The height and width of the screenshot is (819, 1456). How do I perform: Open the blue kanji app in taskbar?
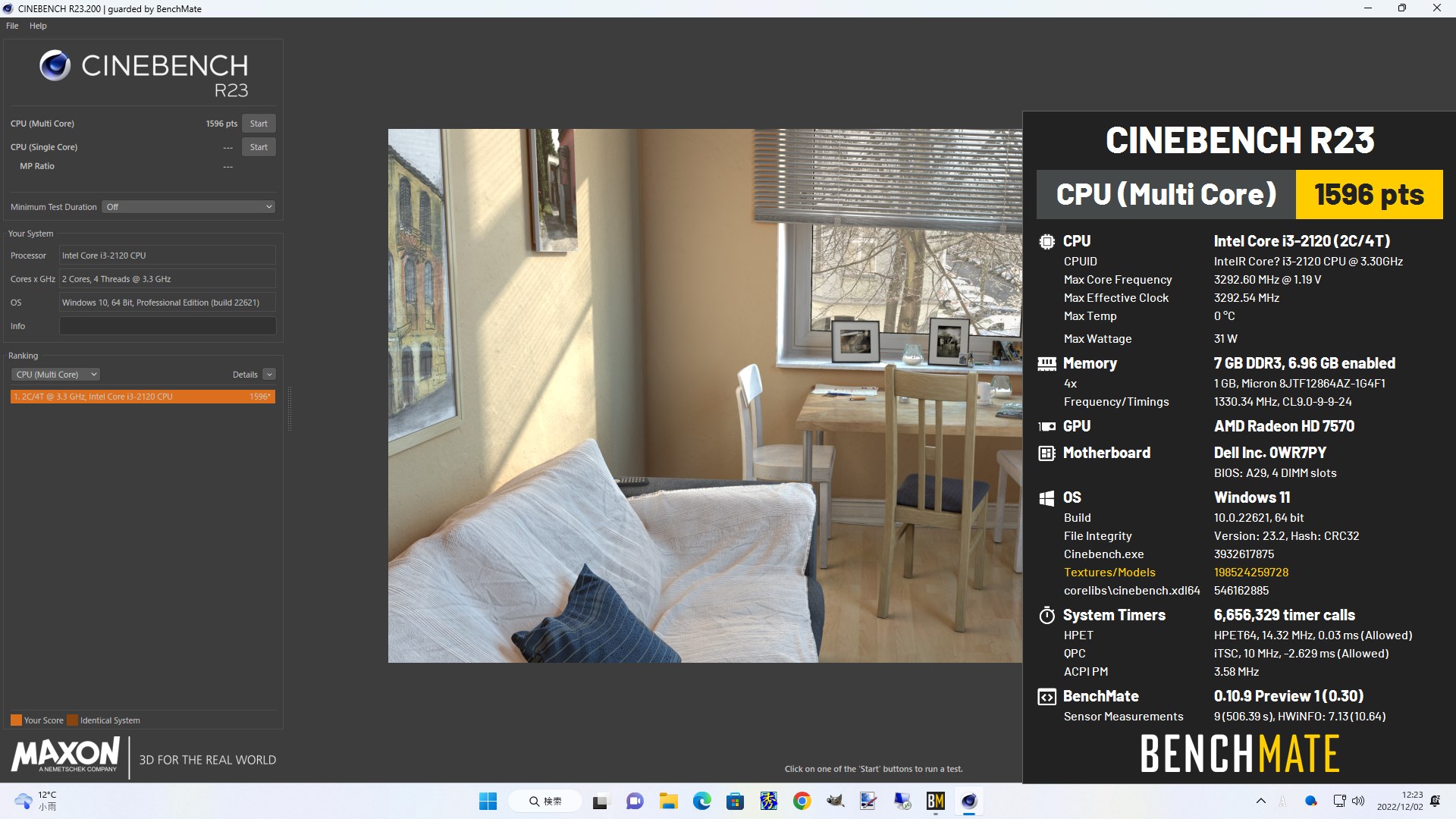point(768,801)
